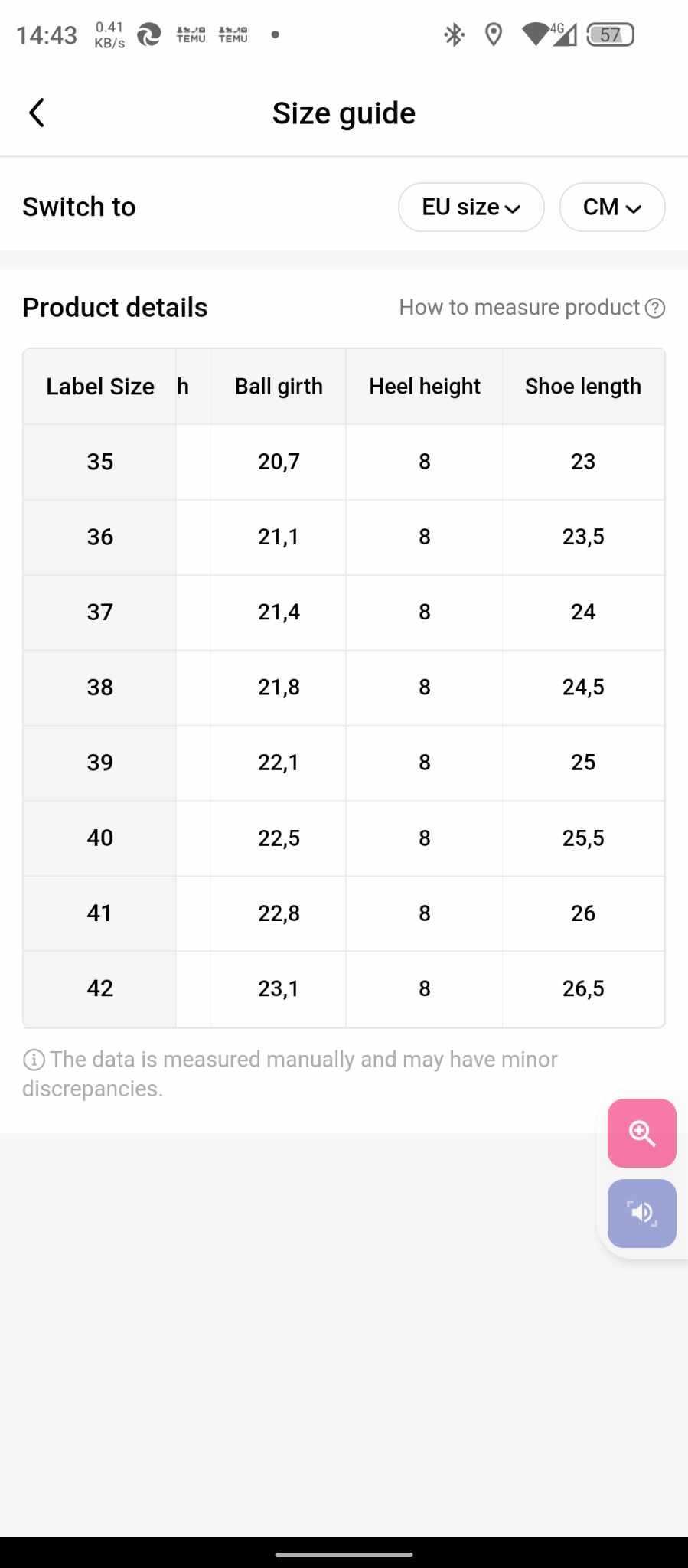Tap the info icon beside data disclaimer
This screenshot has height=1568, width=688.
pyautogui.click(x=34, y=1060)
